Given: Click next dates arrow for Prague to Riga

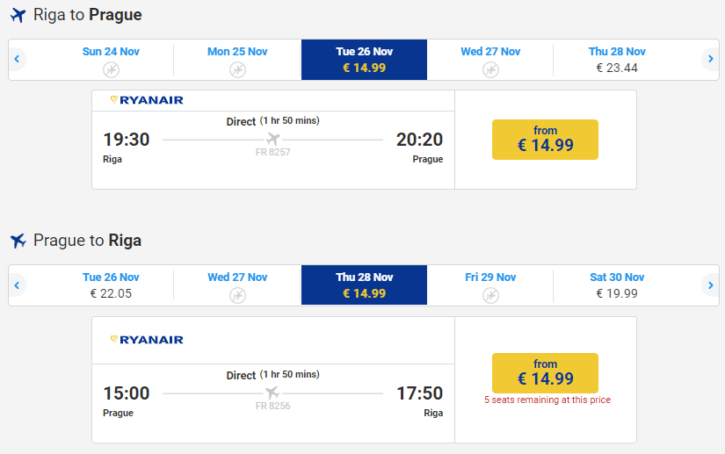Looking at the screenshot, I should point(711,285).
